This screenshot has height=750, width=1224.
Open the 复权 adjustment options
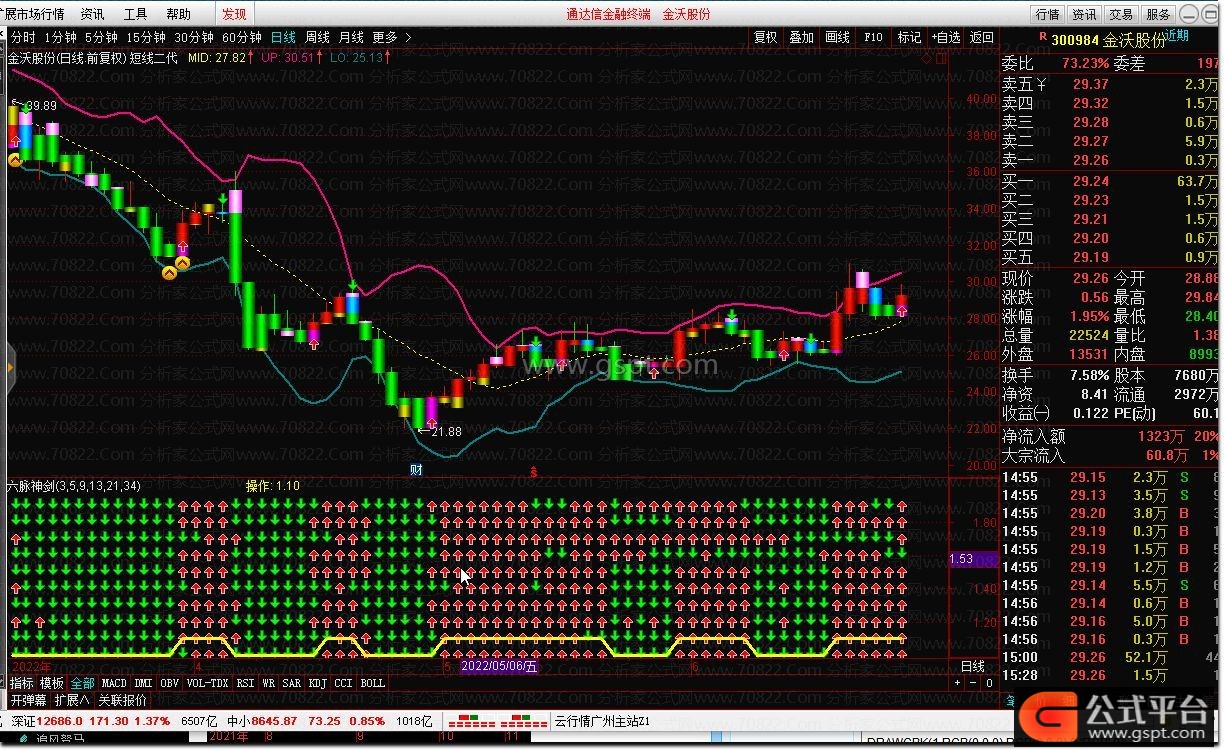click(x=766, y=37)
